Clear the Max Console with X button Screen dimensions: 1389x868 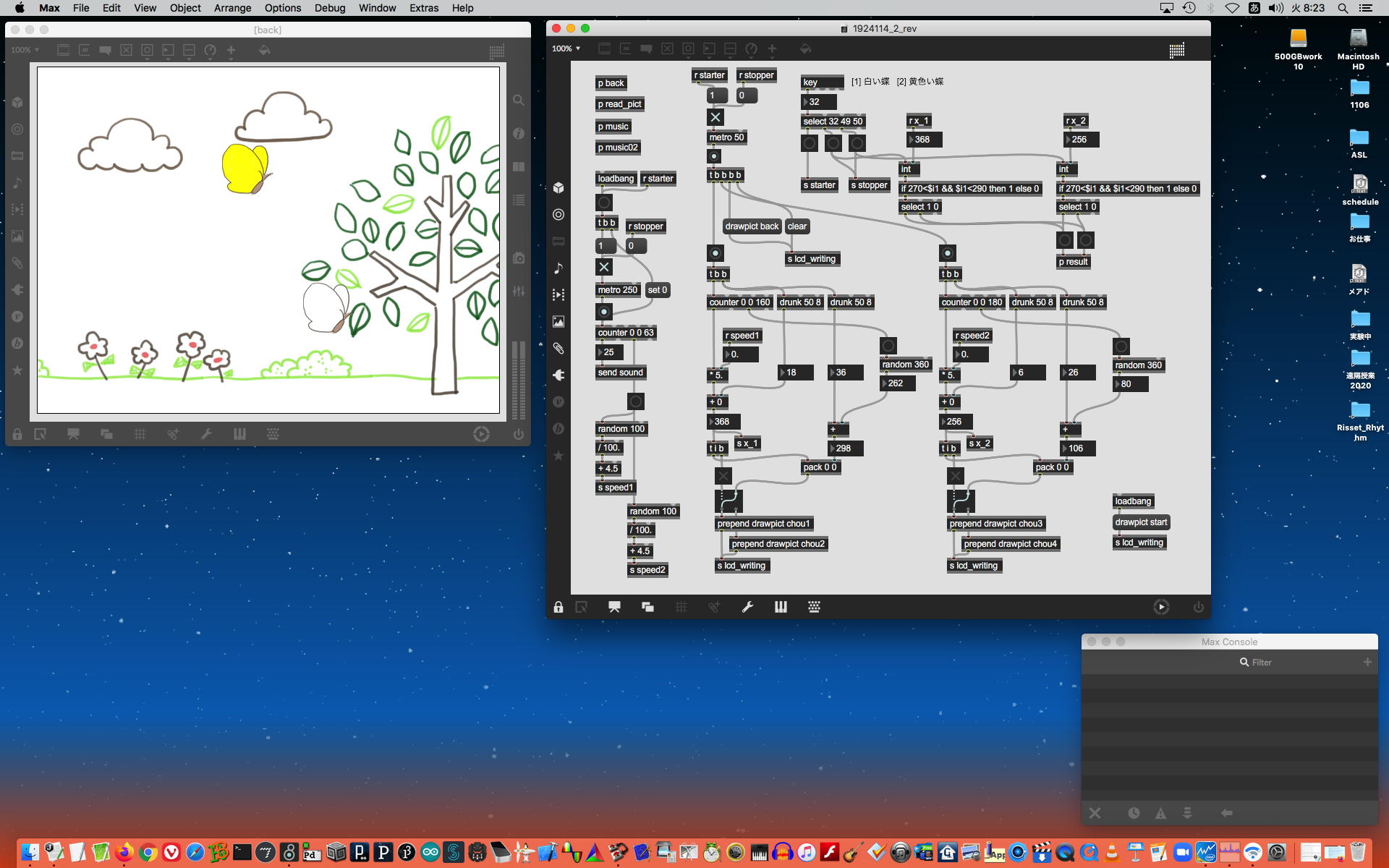click(x=1095, y=813)
